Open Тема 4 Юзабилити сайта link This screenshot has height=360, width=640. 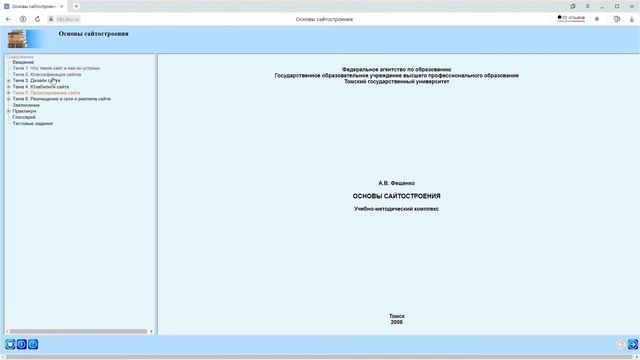click(x=41, y=87)
